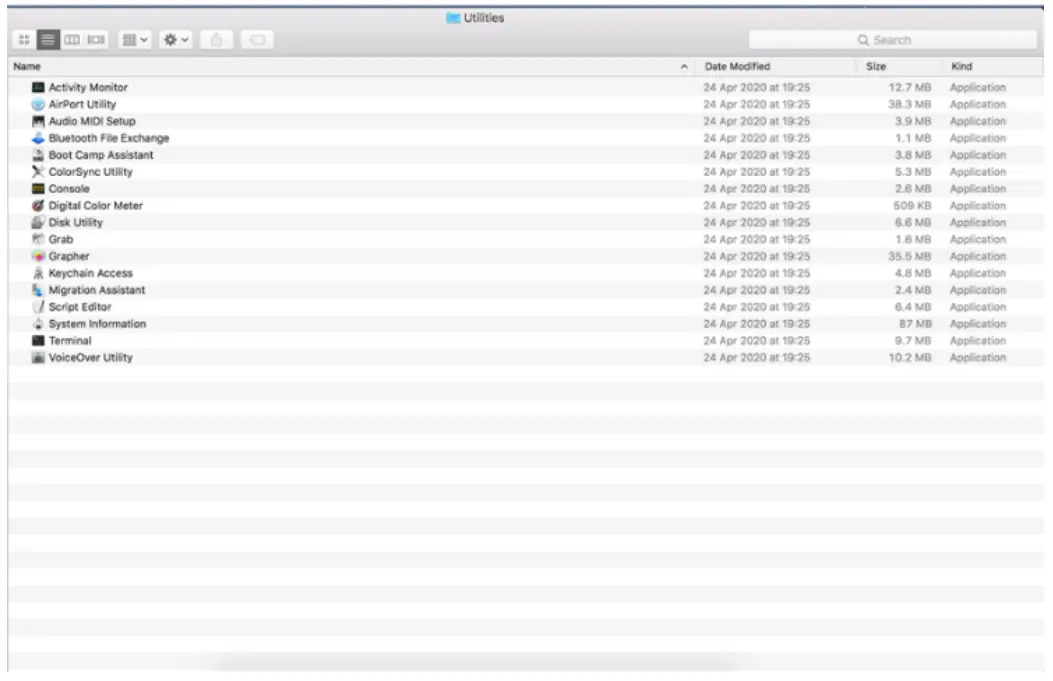The image size is (1053, 681).
Task: Click the Kind cell of Keychain Access row
Action: click(978, 273)
